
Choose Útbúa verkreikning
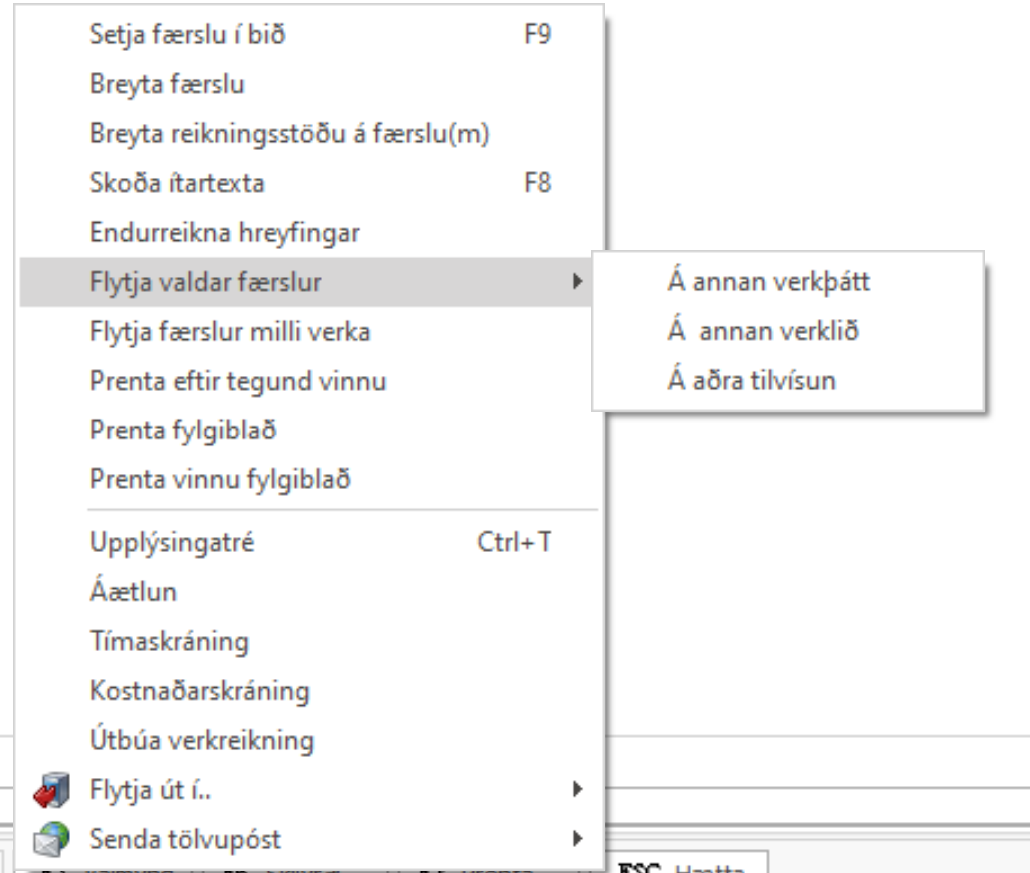tap(202, 740)
